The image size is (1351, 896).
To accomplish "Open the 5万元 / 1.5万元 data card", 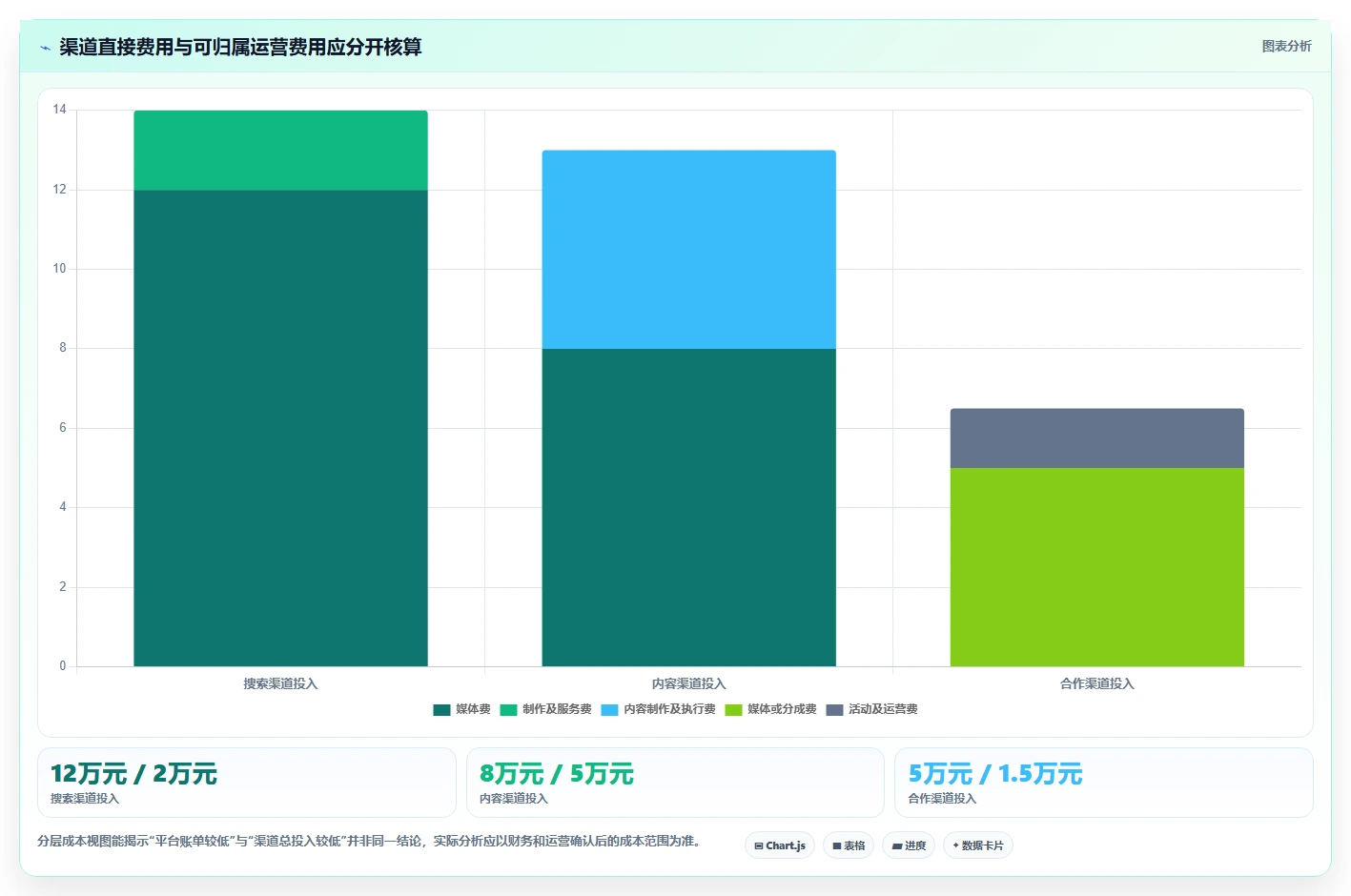I will 1104,783.
